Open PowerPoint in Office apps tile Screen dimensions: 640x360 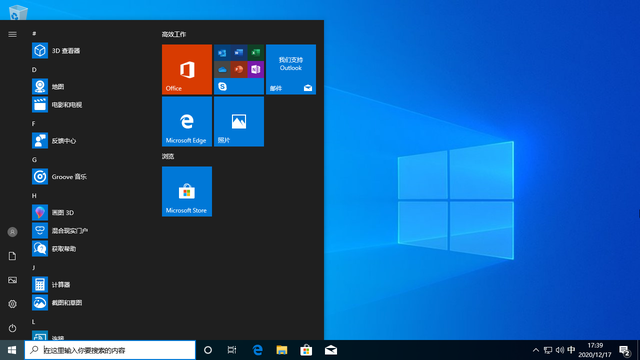point(239,69)
